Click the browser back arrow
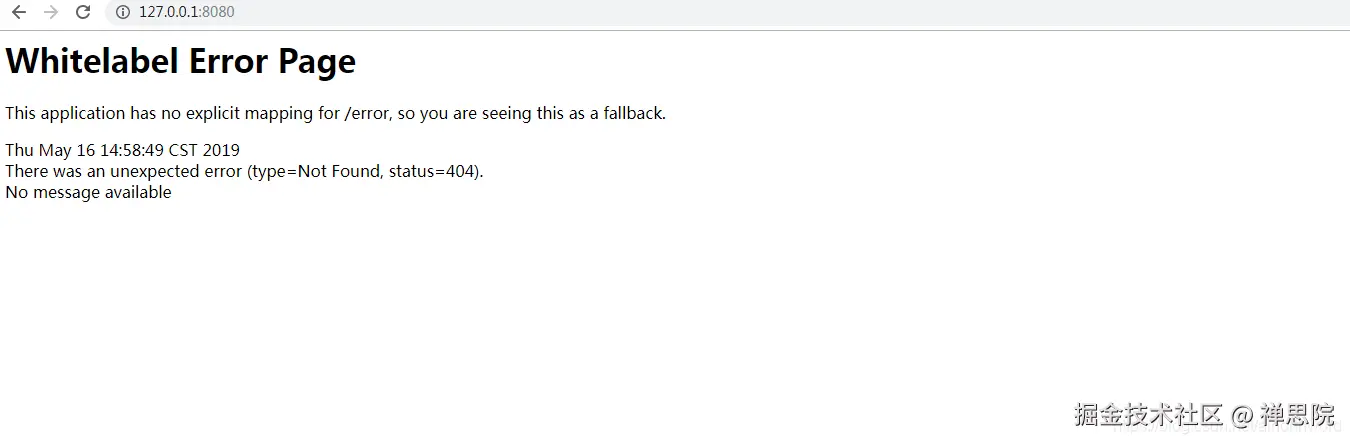1350x444 pixels. [x=19, y=12]
